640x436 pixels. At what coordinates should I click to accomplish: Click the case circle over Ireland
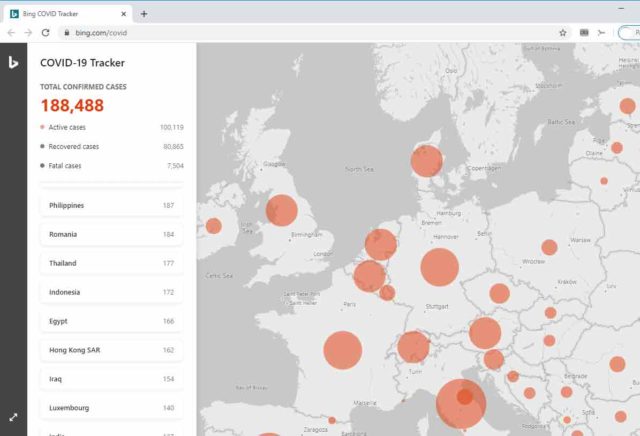point(213,226)
